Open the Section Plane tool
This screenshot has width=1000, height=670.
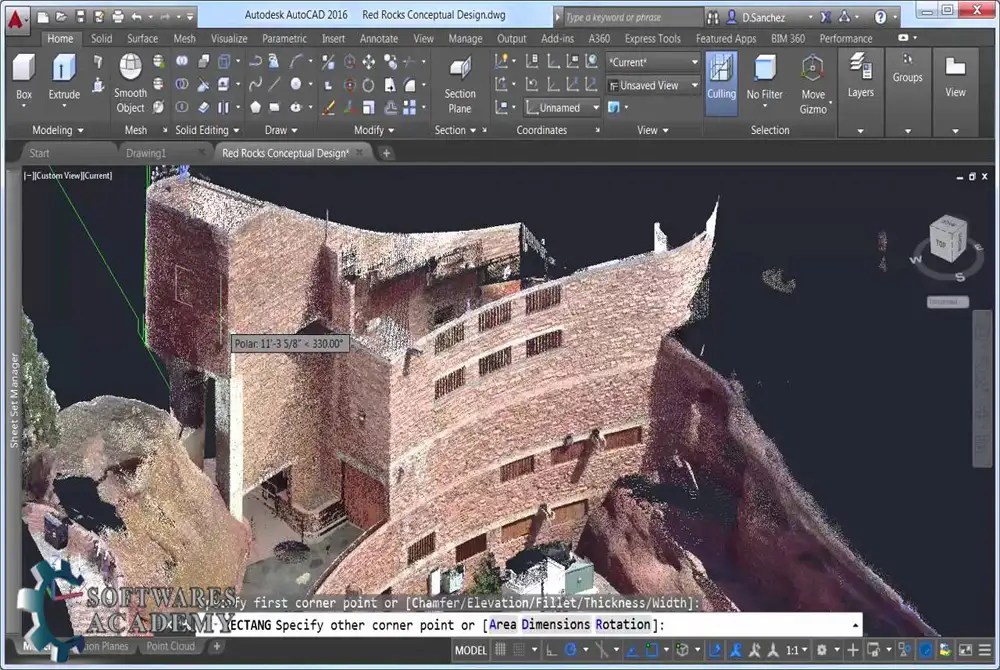(x=459, y=85)
